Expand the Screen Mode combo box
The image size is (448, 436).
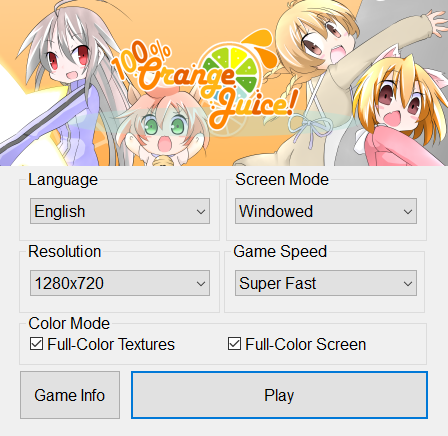click(326, 211)
